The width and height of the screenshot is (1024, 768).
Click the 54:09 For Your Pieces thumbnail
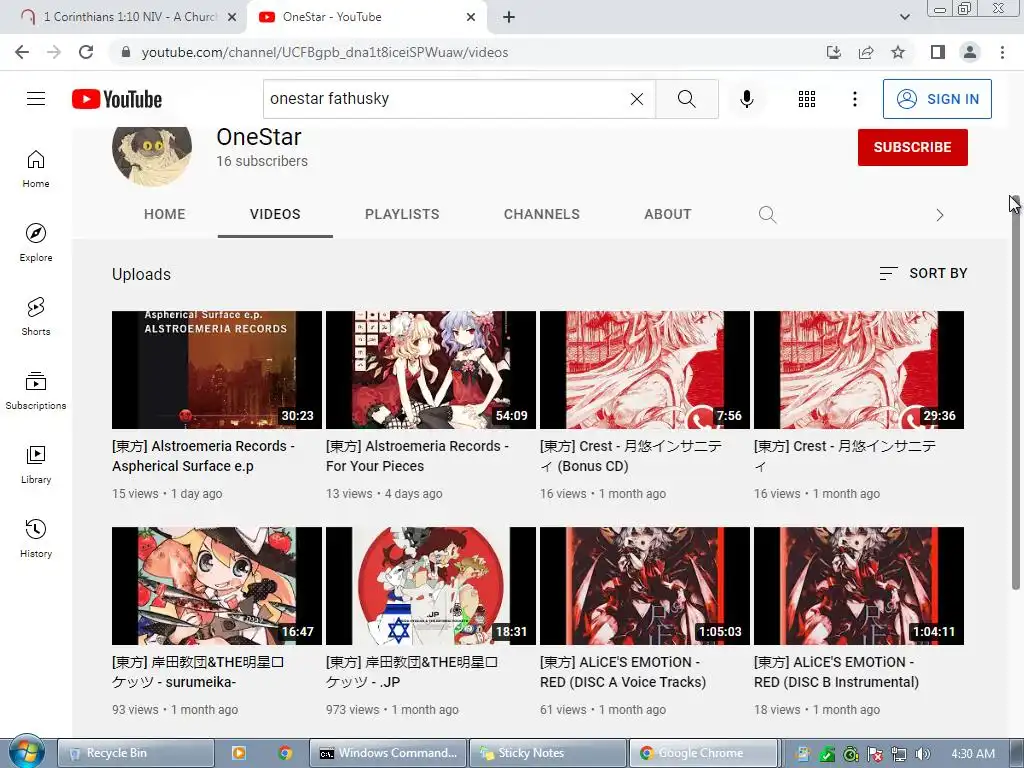pos(431,370)
